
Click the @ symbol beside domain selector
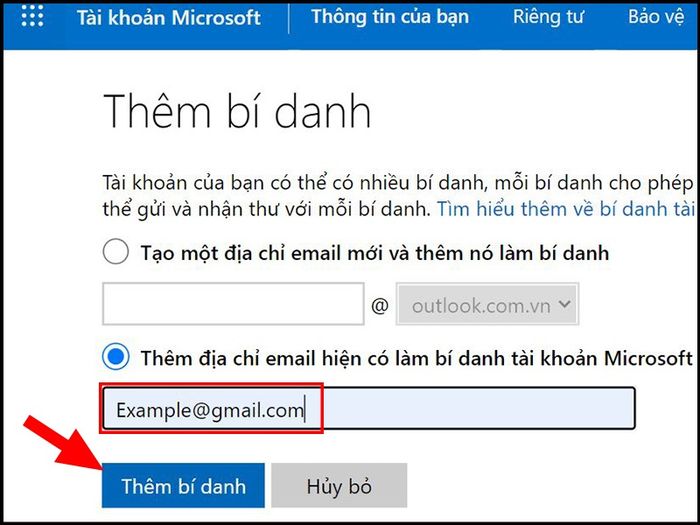pos(379,306)
